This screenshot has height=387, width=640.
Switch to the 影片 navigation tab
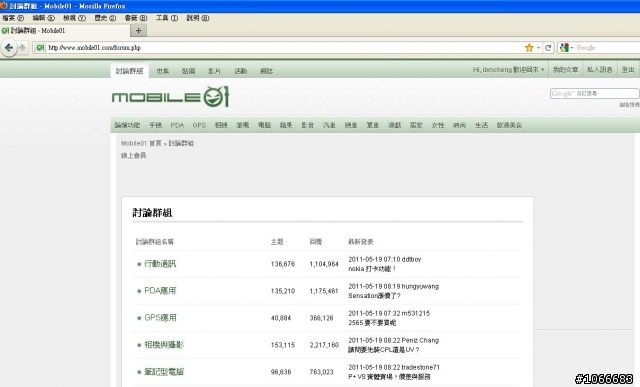coord(214,71)
